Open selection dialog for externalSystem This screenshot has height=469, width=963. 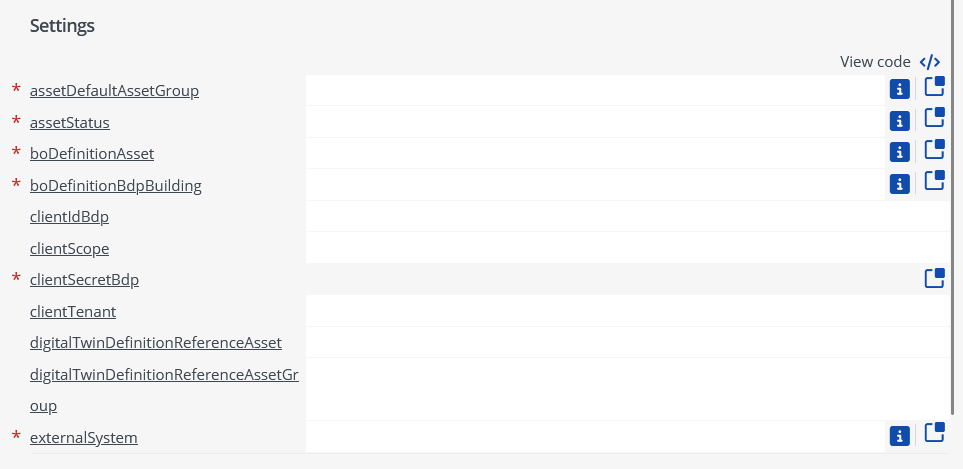[935, 433]
